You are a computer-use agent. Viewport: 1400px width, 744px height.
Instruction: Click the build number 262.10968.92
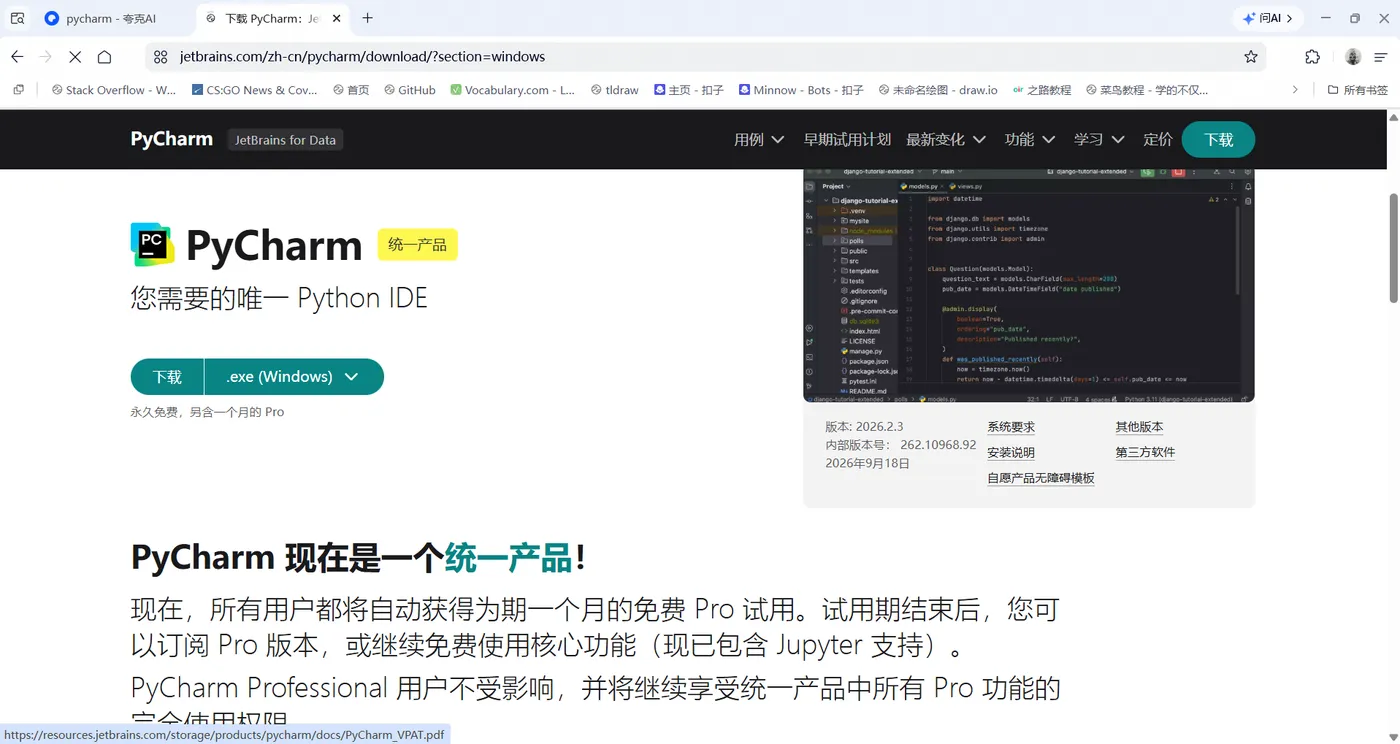(938, 445)
